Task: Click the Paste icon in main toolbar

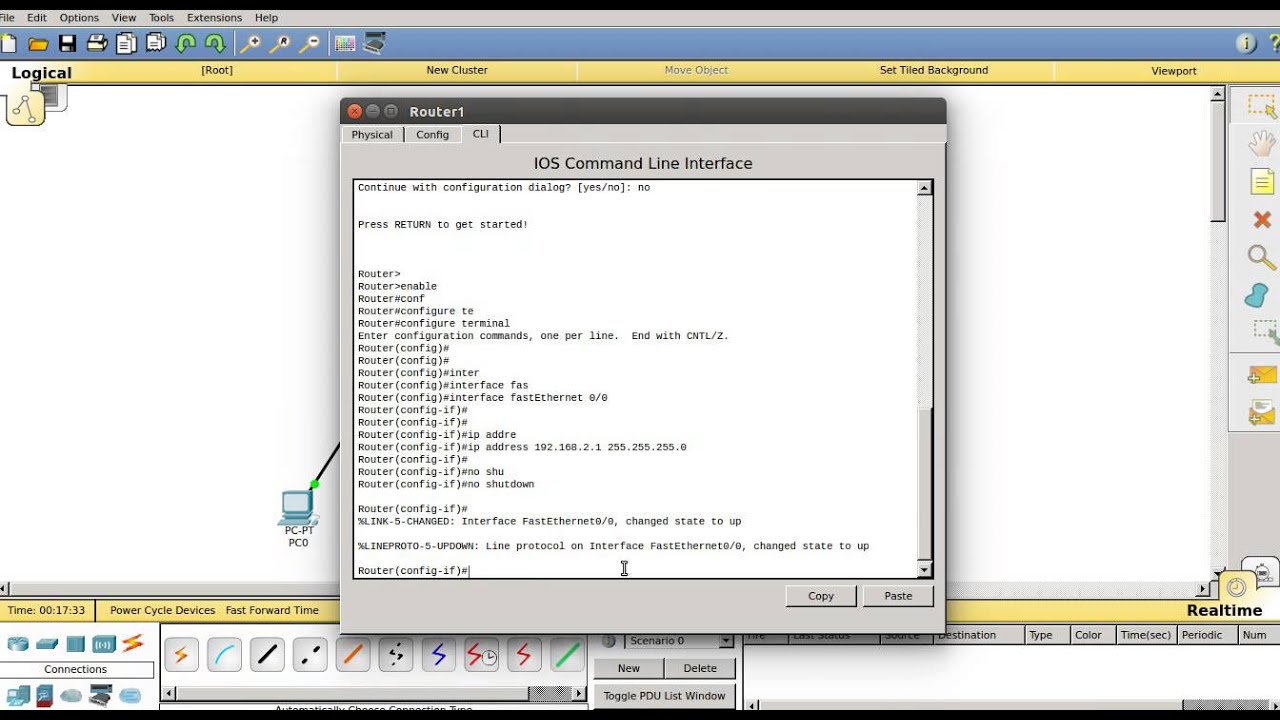Action: [156, 43]
